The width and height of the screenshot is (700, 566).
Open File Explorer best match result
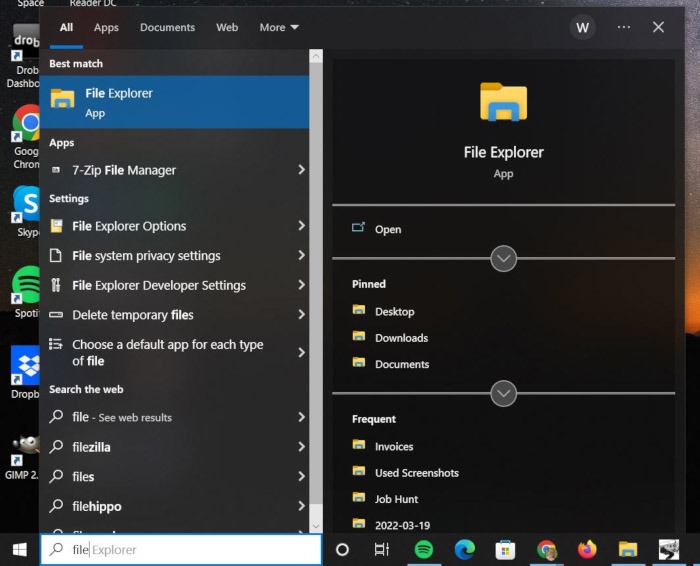point(174,102)
